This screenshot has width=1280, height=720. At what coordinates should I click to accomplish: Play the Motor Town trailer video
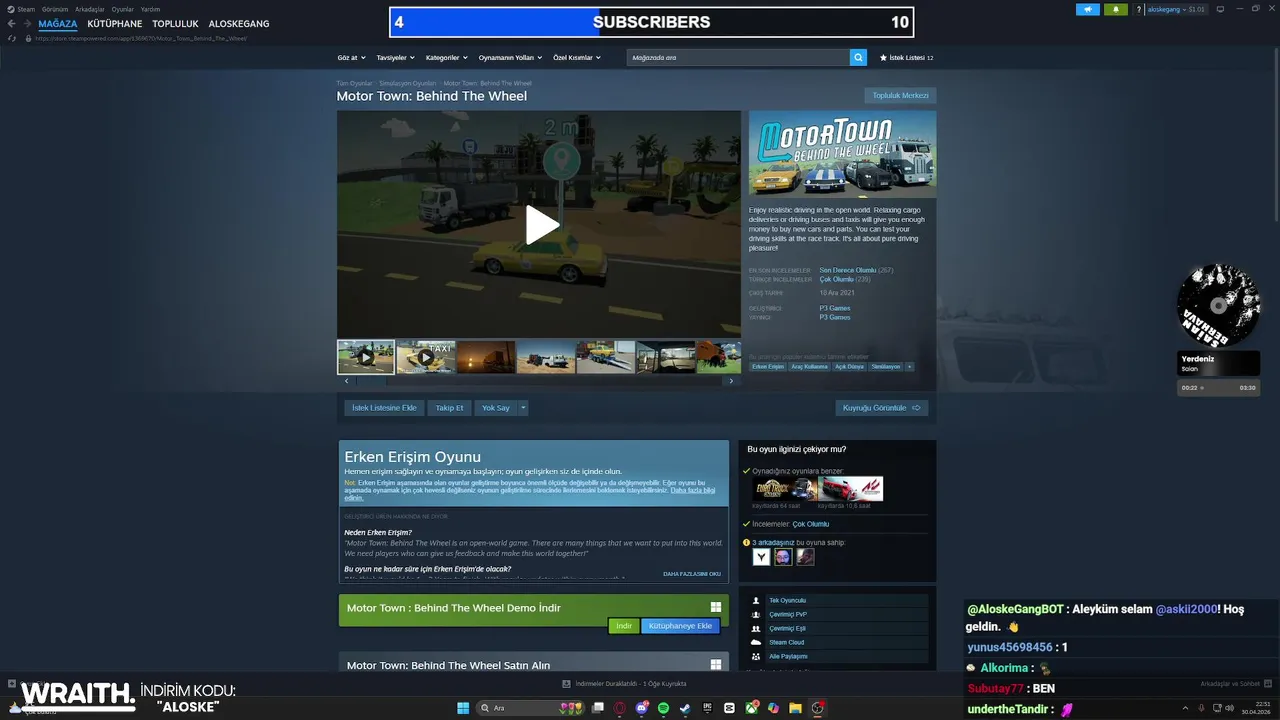coord(541,225)
